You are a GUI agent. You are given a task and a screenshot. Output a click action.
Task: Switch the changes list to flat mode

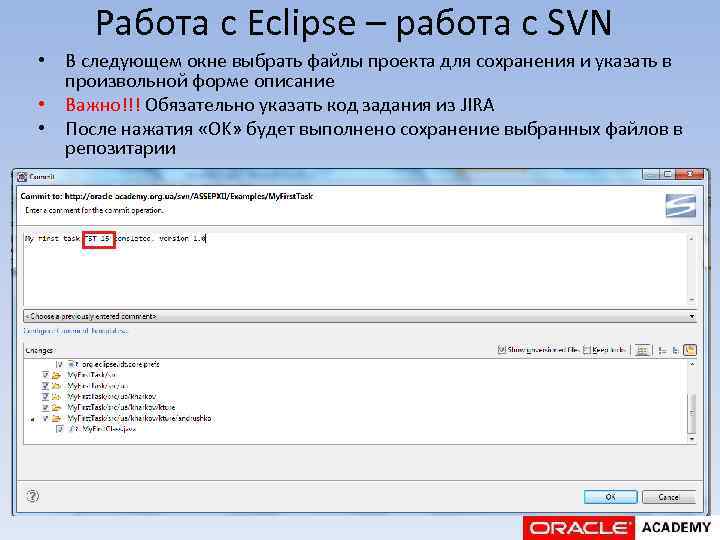(663, 350)
